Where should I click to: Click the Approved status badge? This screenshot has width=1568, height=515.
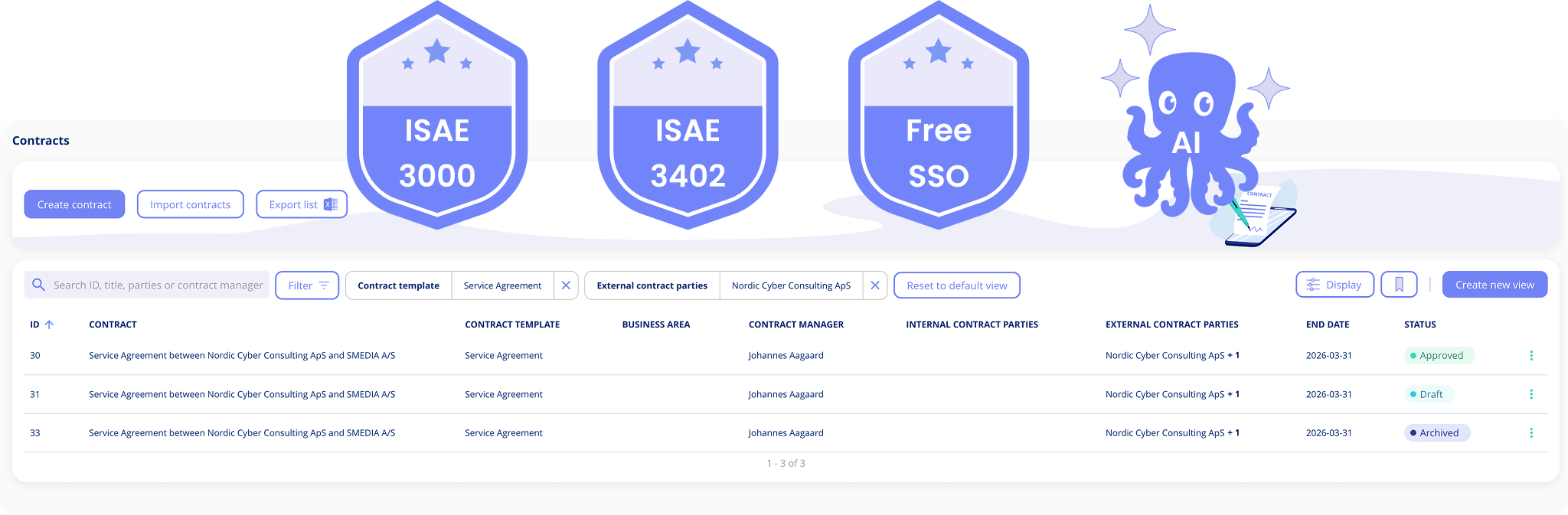point(1439,355)
